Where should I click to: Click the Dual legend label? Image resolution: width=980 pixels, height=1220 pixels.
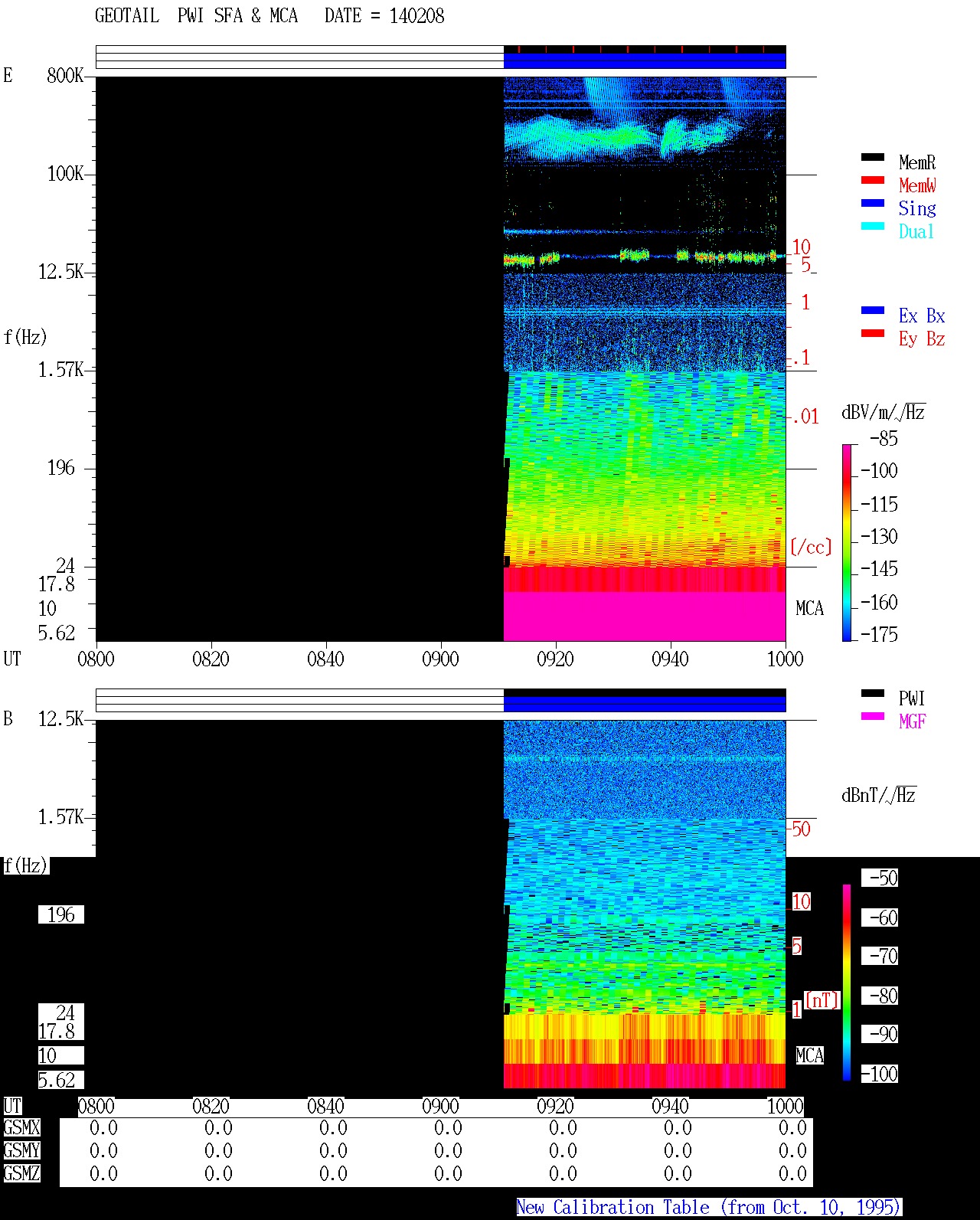[x=916, y=231]
